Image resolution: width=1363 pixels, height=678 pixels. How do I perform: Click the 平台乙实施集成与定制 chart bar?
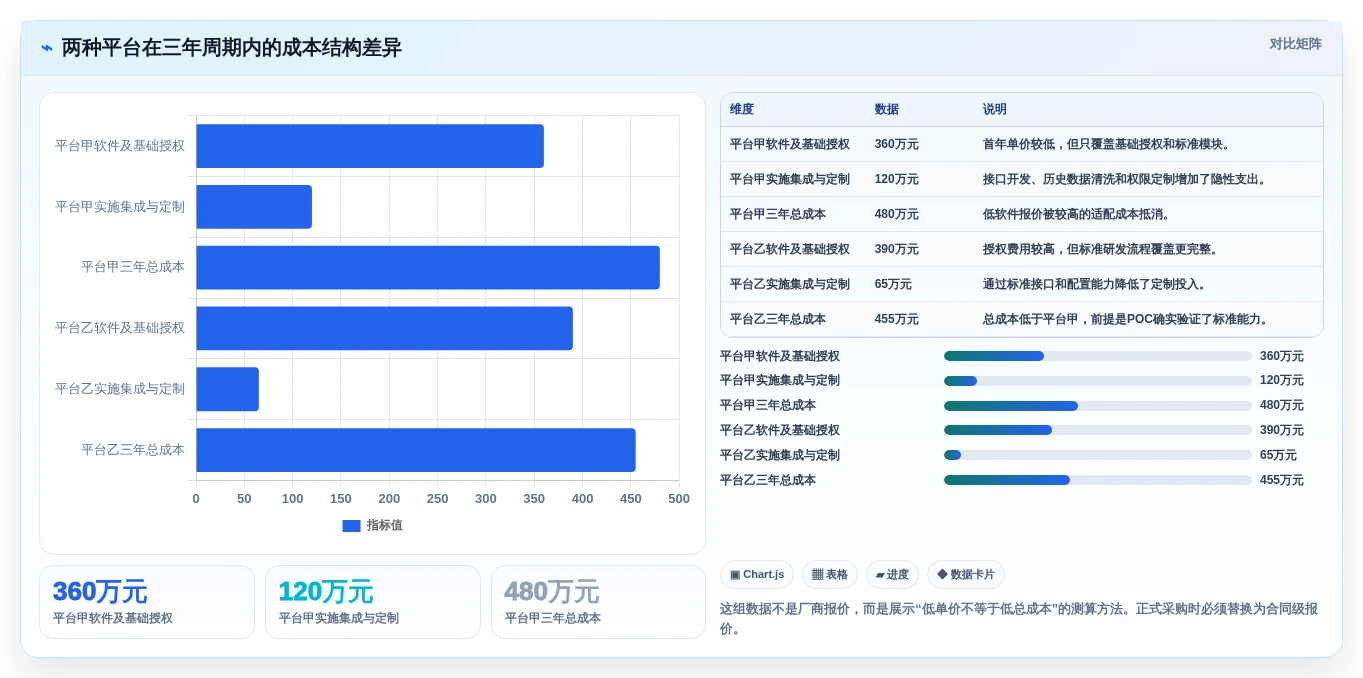pyautogui.click(x=227, y=389)
